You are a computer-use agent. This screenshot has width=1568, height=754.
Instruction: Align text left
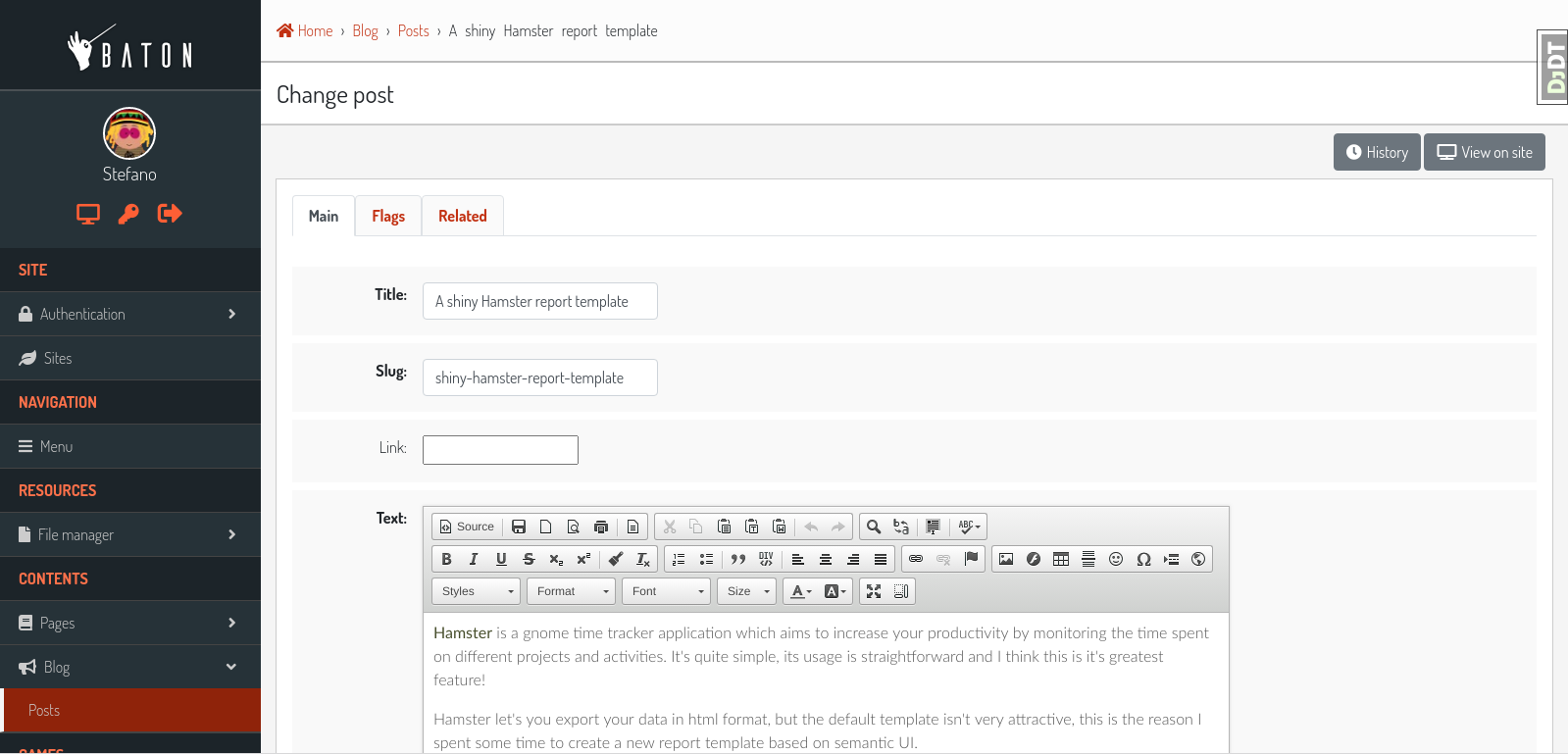[x=798, y=559]
